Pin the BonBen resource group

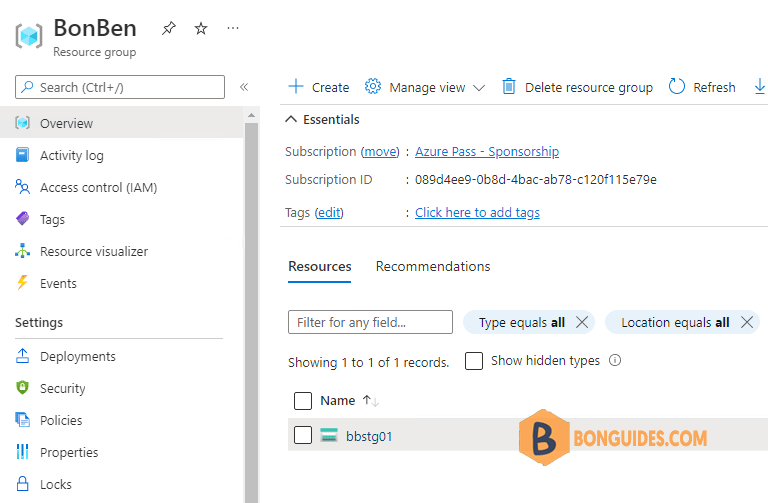[x=168, y=29]
